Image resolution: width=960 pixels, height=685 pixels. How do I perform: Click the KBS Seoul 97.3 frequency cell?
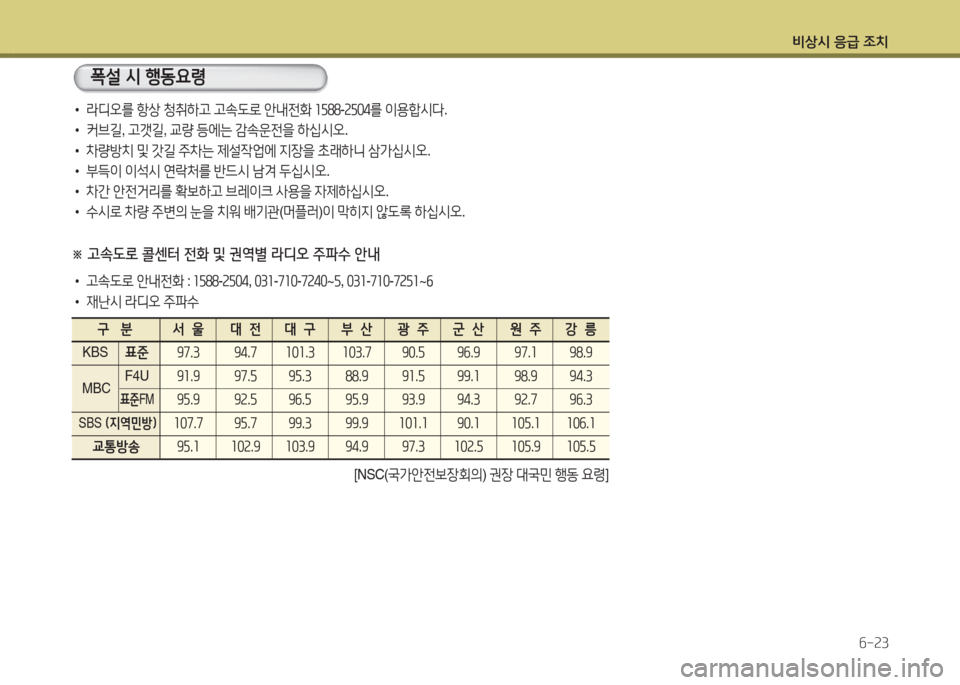point(188,353)
